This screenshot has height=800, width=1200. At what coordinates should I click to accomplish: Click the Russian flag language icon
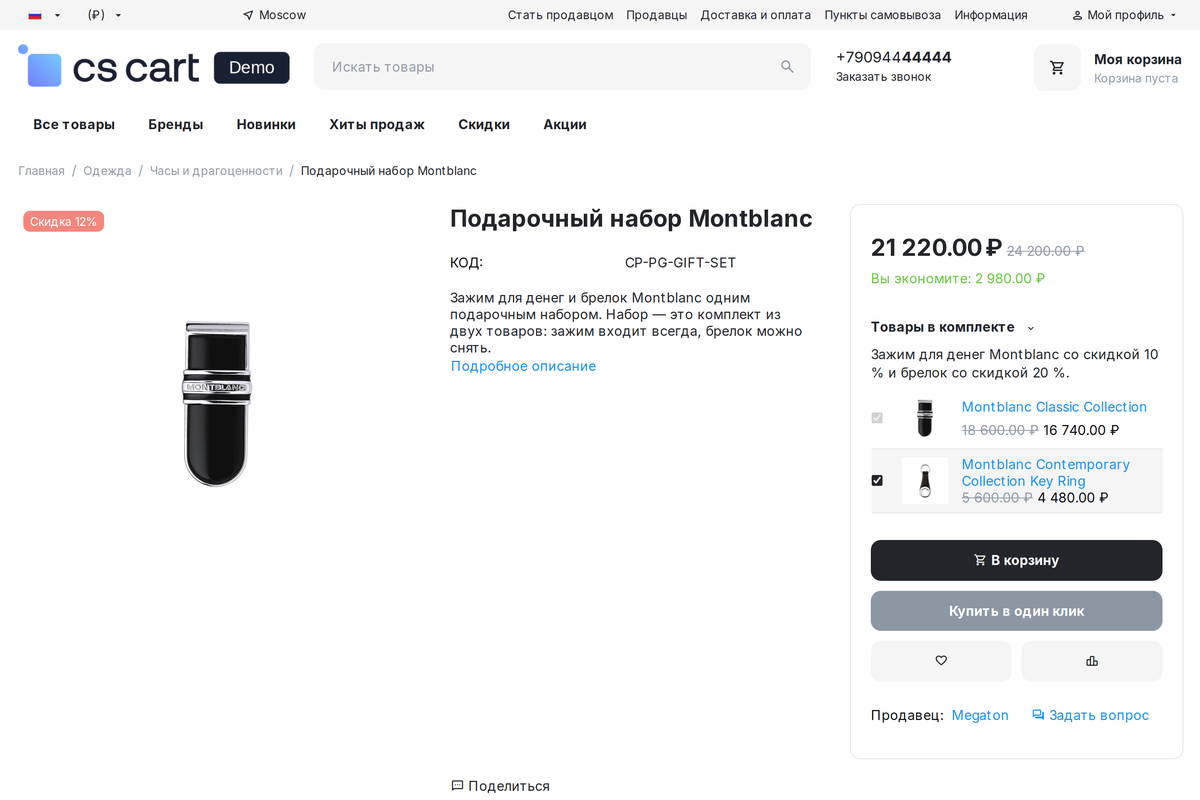point(35,15)
